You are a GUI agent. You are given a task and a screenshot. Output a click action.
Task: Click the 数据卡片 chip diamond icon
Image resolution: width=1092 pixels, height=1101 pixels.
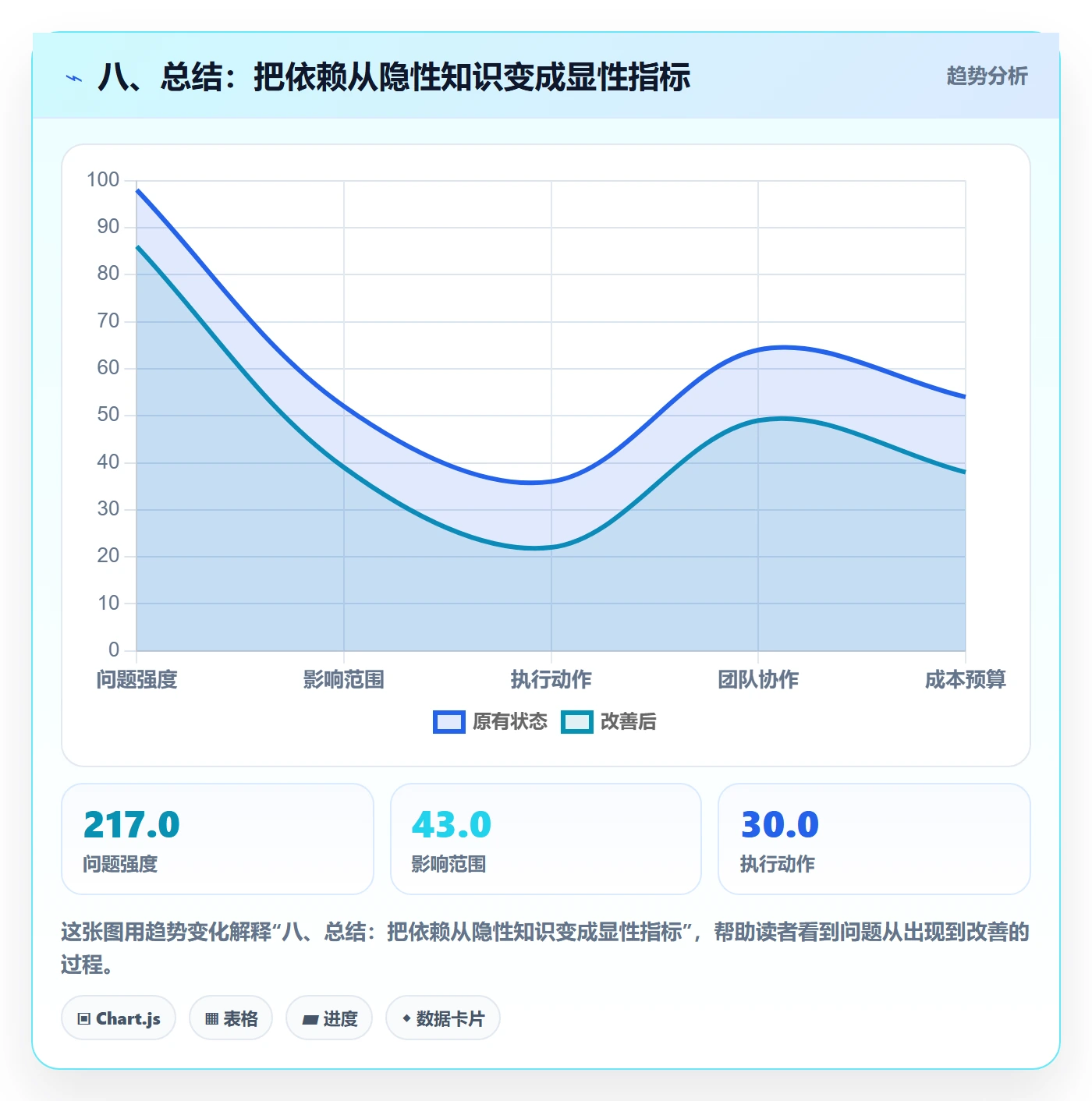(x=406, y=1018)
